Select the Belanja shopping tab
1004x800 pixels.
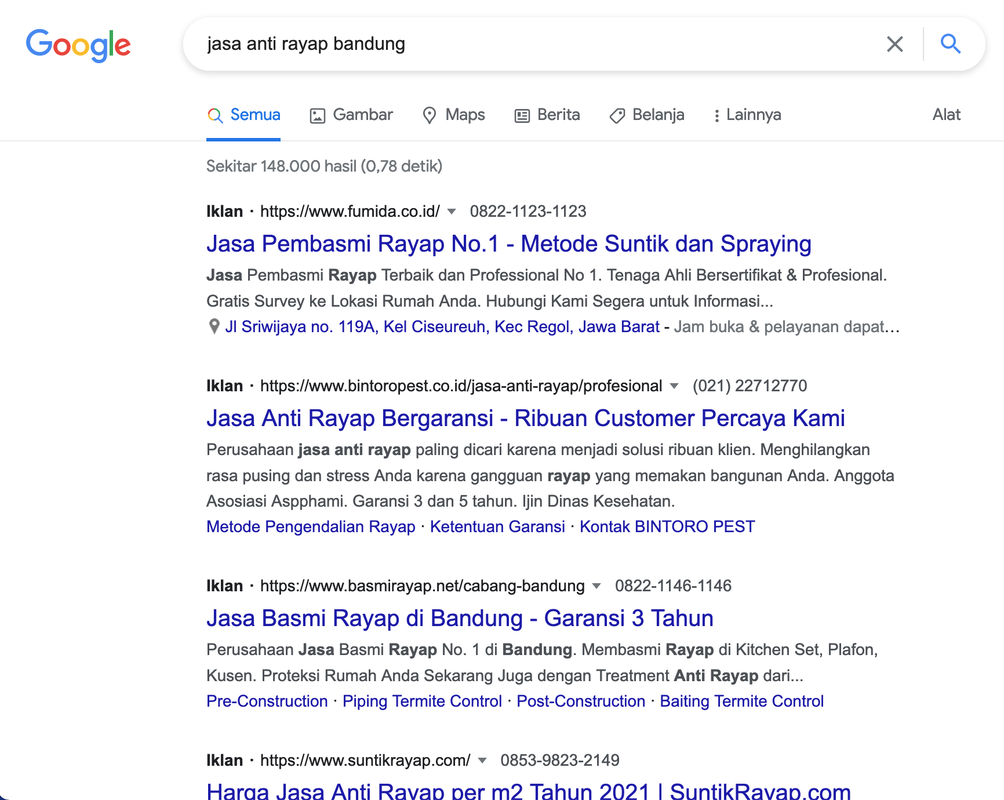click(647, 115)
